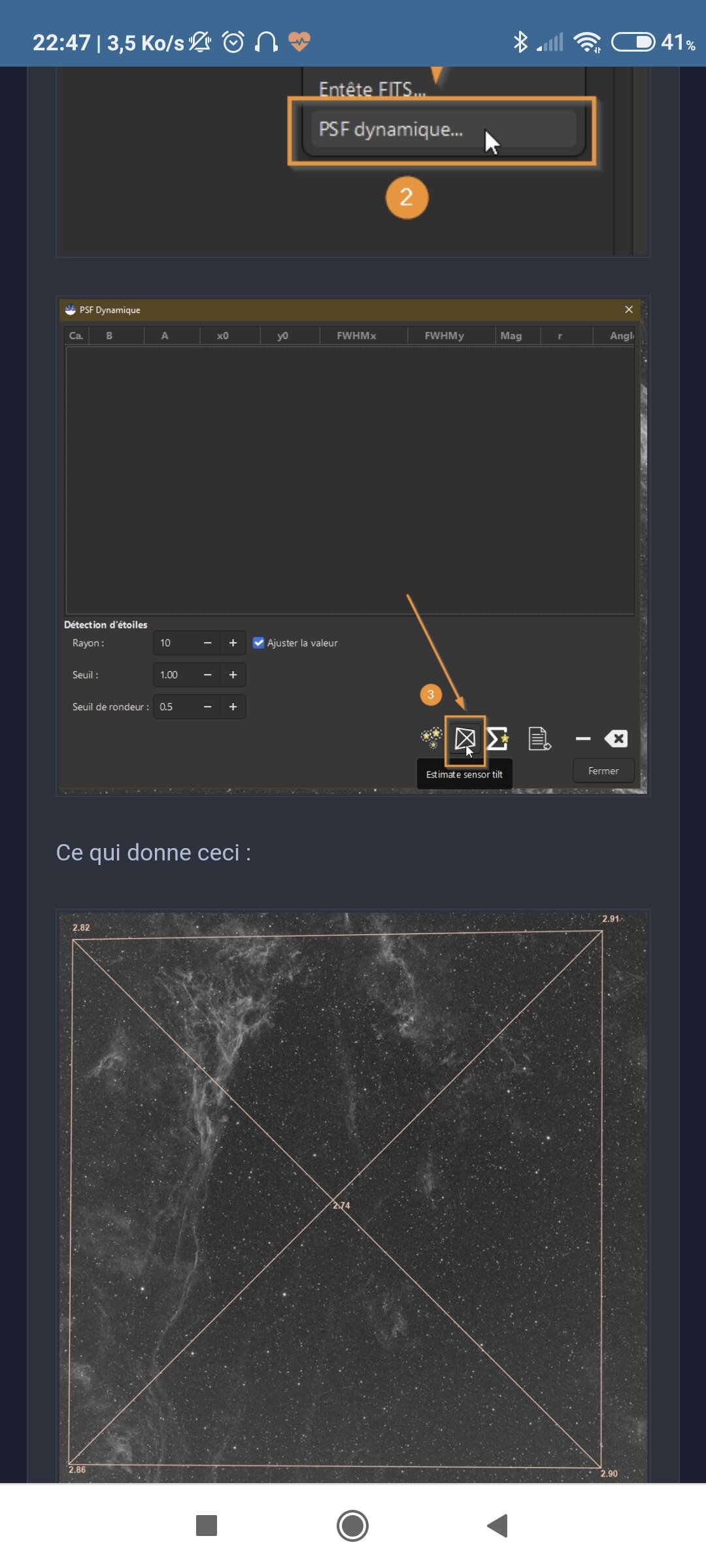Image resolution: width=706 pixels, height=1568 pixels.
Task: Click the Mag column header
Action: pyautogui.click(x=517, y=336)
